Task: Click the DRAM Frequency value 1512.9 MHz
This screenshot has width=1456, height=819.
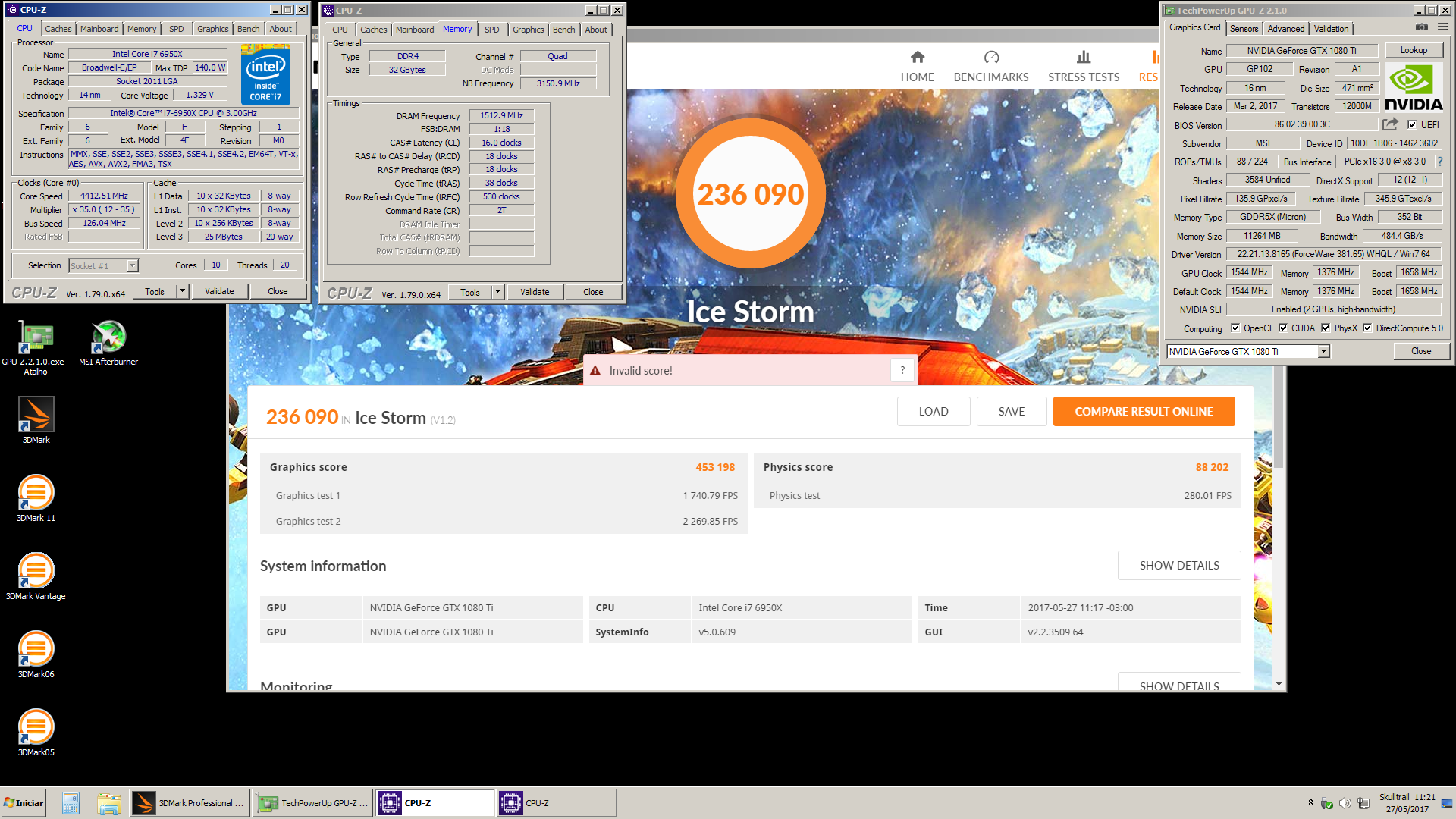Action: click(501, 115)
